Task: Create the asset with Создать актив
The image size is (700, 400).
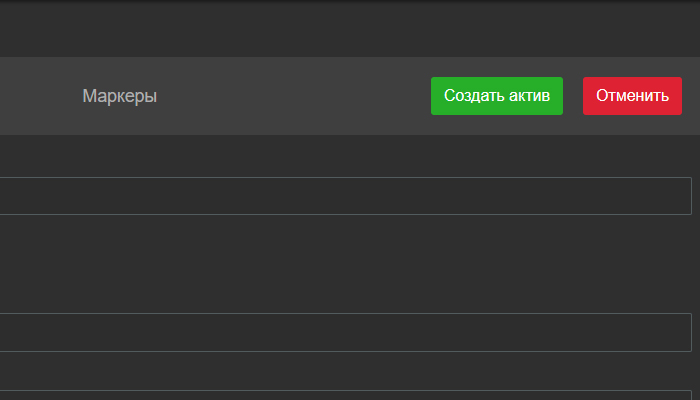Action: (497, 96)
